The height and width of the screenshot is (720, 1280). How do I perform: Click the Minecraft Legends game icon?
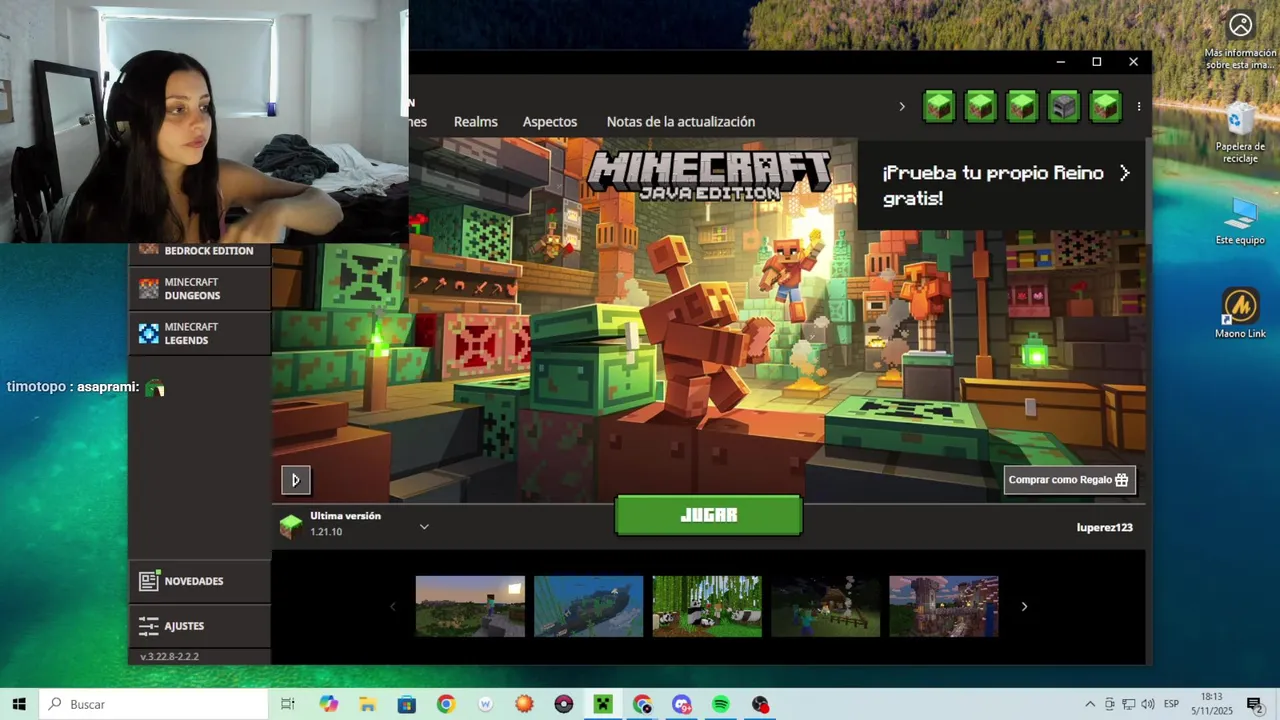149,334
